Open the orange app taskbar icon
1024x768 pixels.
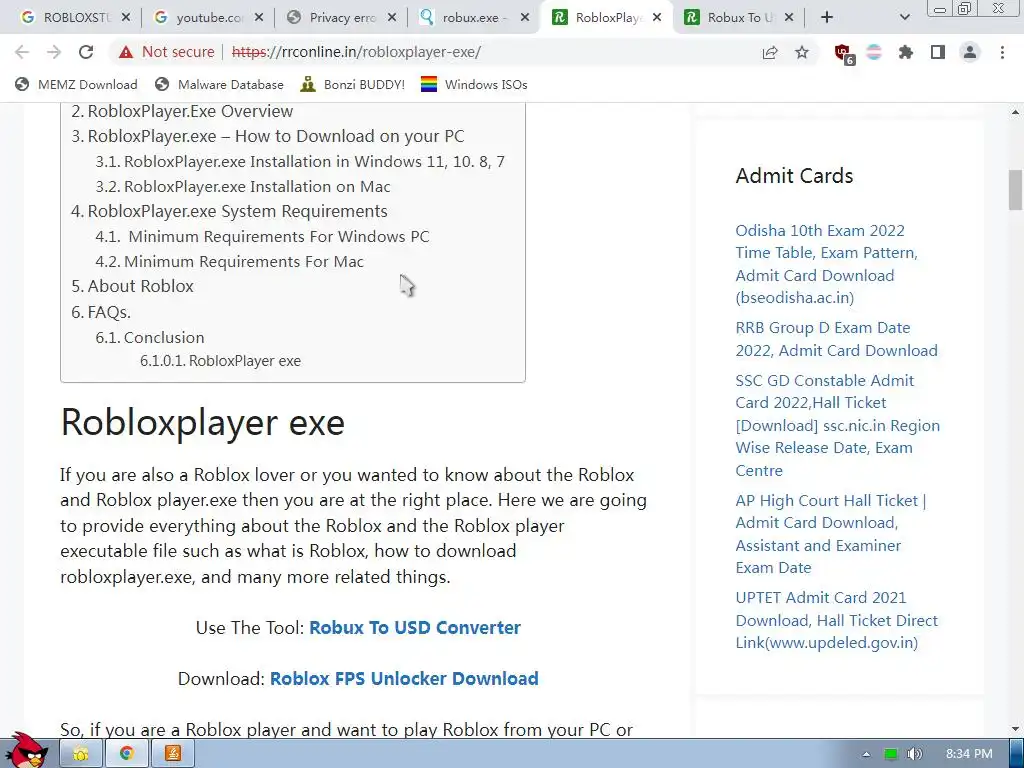173,754
